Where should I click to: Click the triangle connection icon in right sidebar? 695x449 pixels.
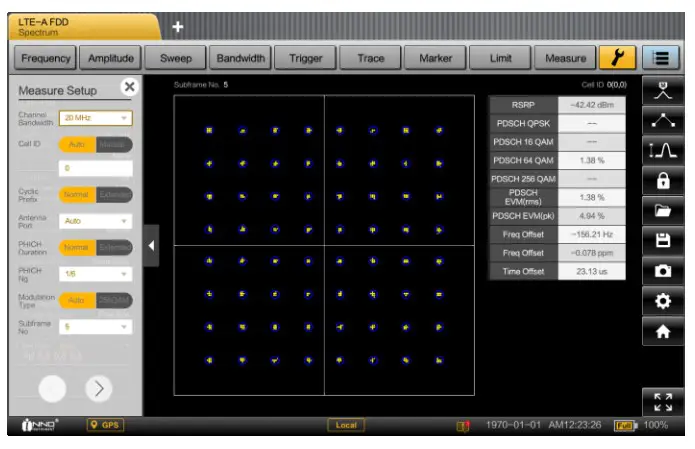(x=663, y=120)
